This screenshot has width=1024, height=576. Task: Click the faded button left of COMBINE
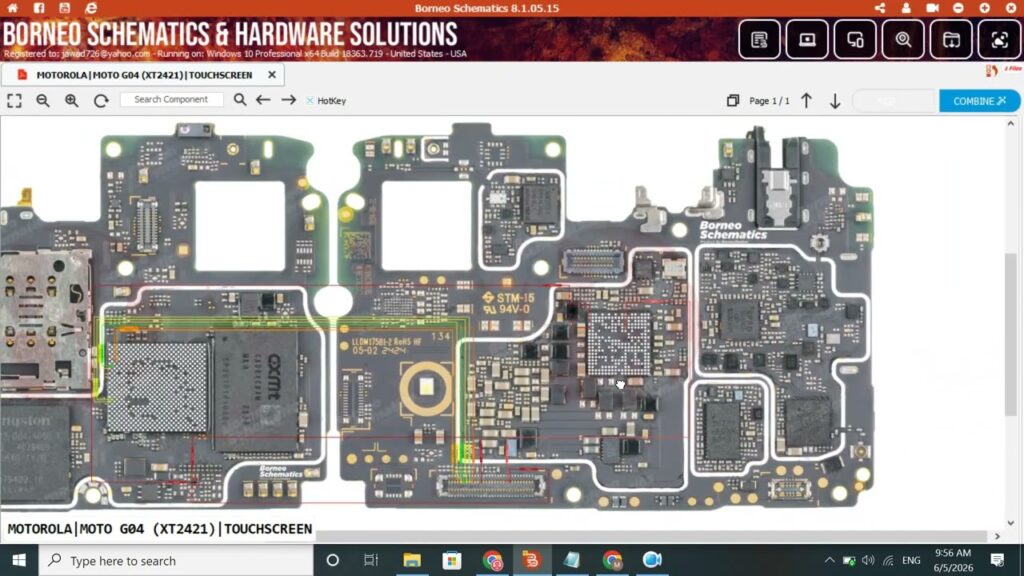click(x=895, y=101)
